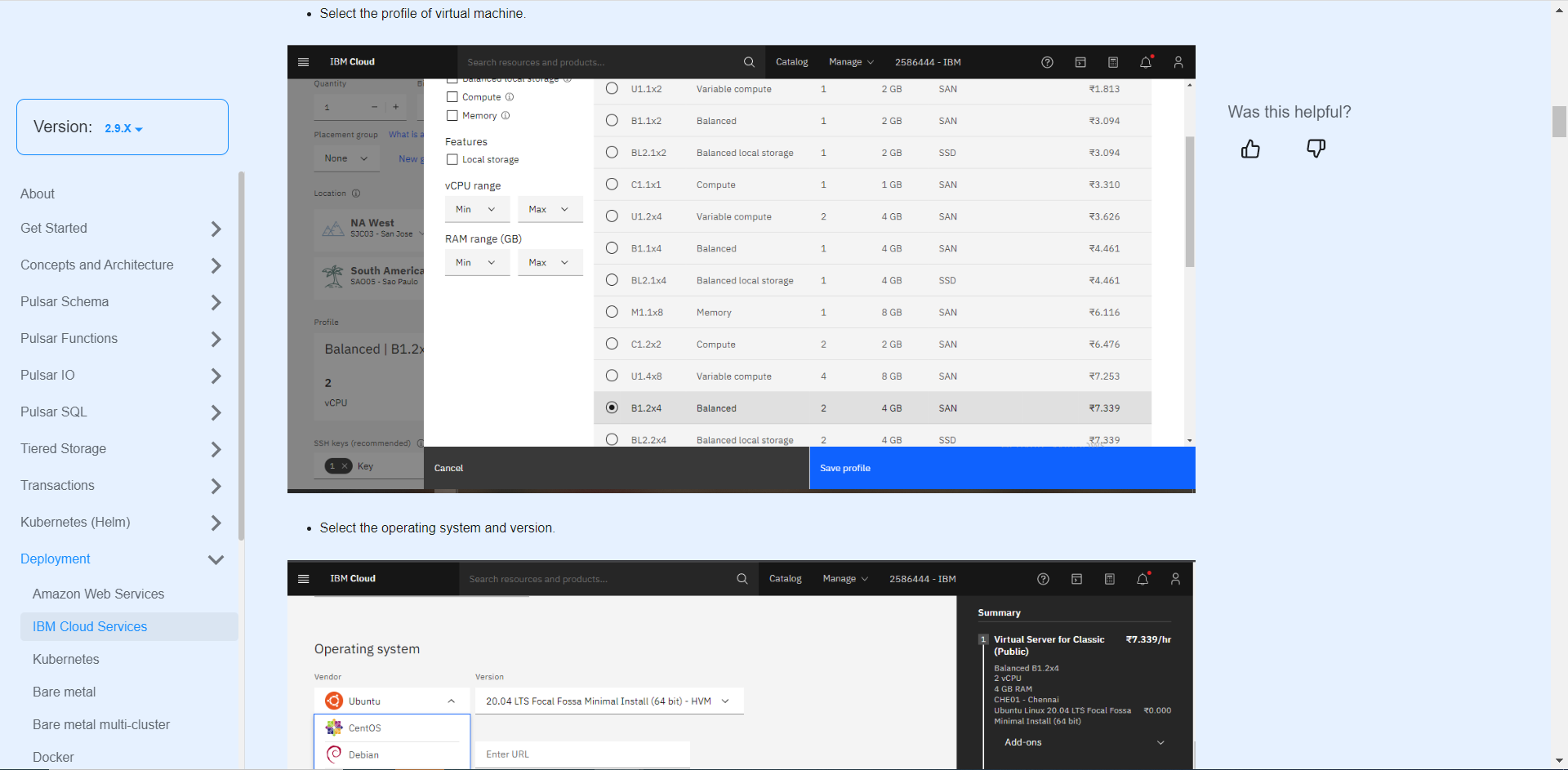Image resolution: width=1568 pixels, height=770 pixels.
Task: Open Bare metal multi-cluster page
Action: click(101, 724)
